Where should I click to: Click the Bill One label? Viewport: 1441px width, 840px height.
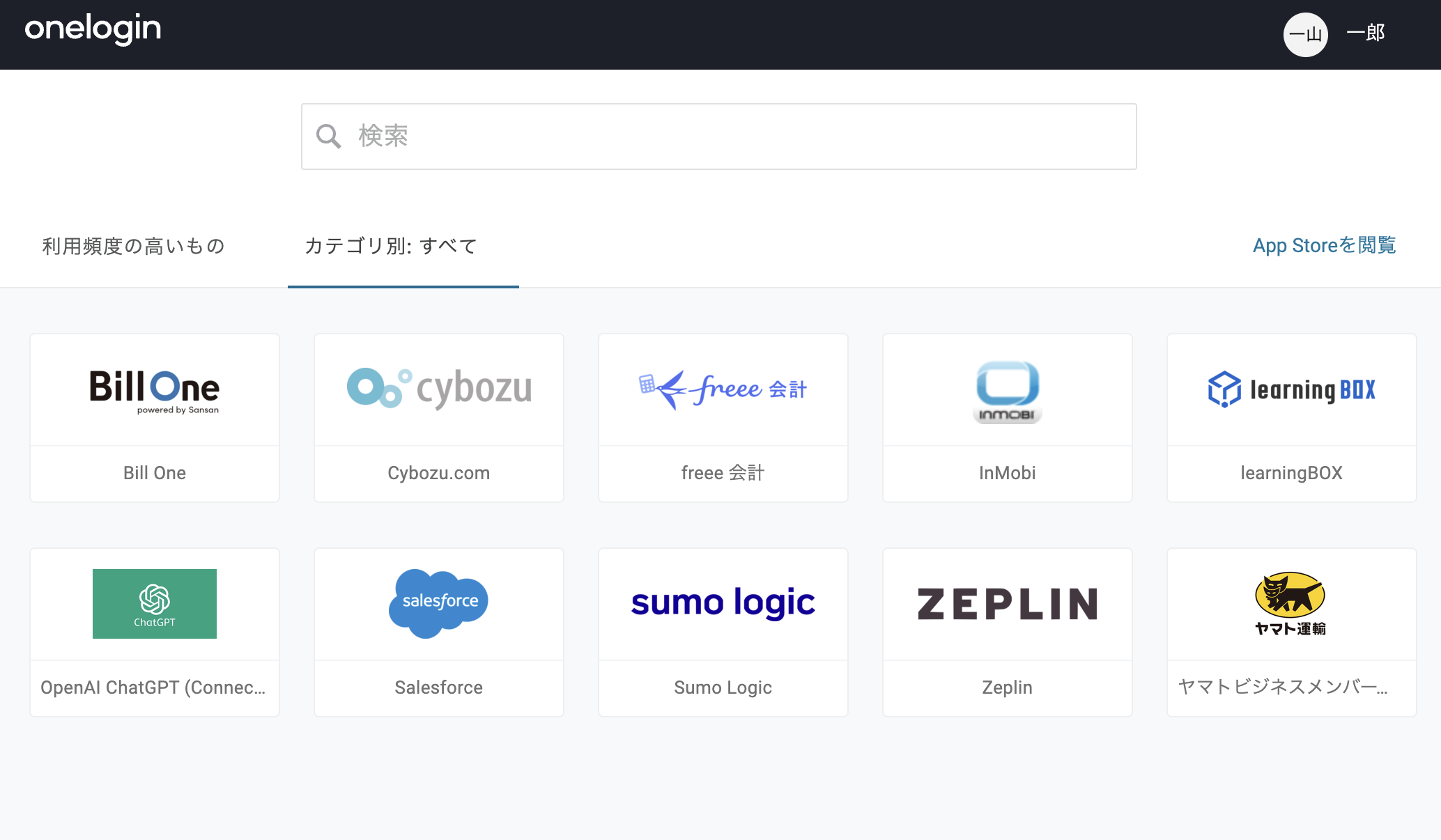click(x=155, y=473)
